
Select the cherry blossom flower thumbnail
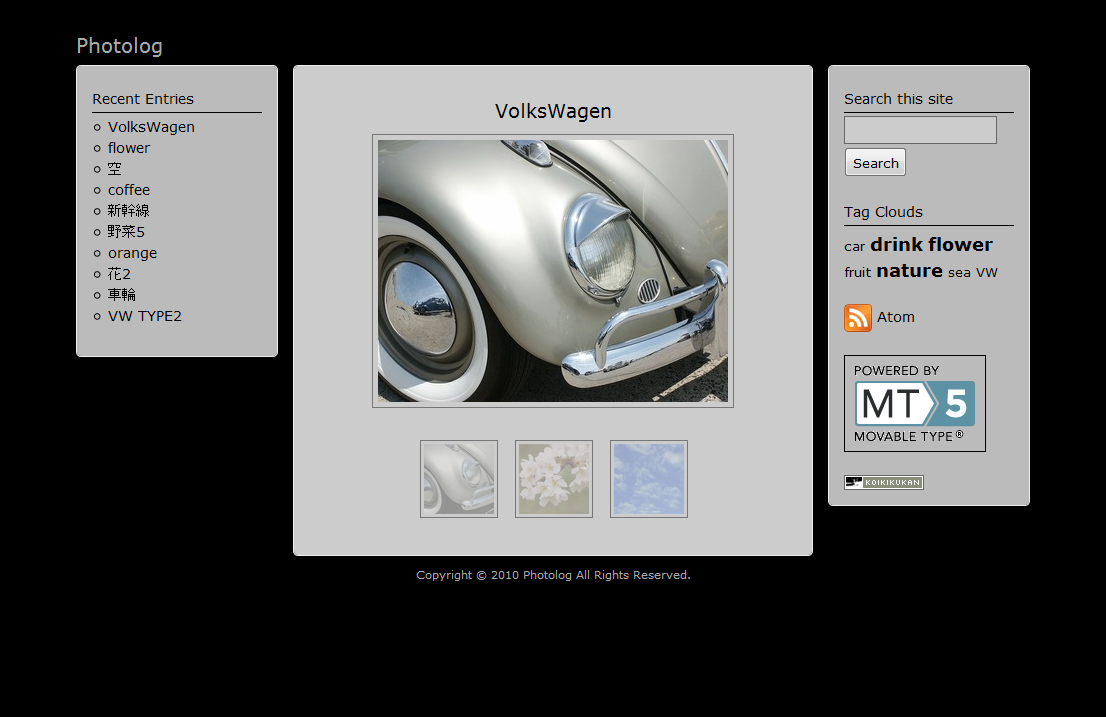coord(554,479)
